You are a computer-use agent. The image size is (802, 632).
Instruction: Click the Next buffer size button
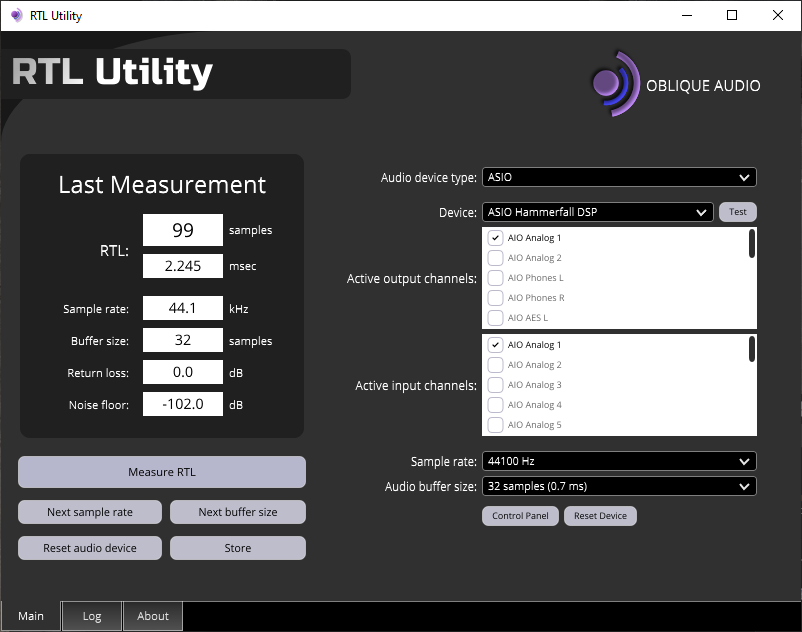[238, 512]
